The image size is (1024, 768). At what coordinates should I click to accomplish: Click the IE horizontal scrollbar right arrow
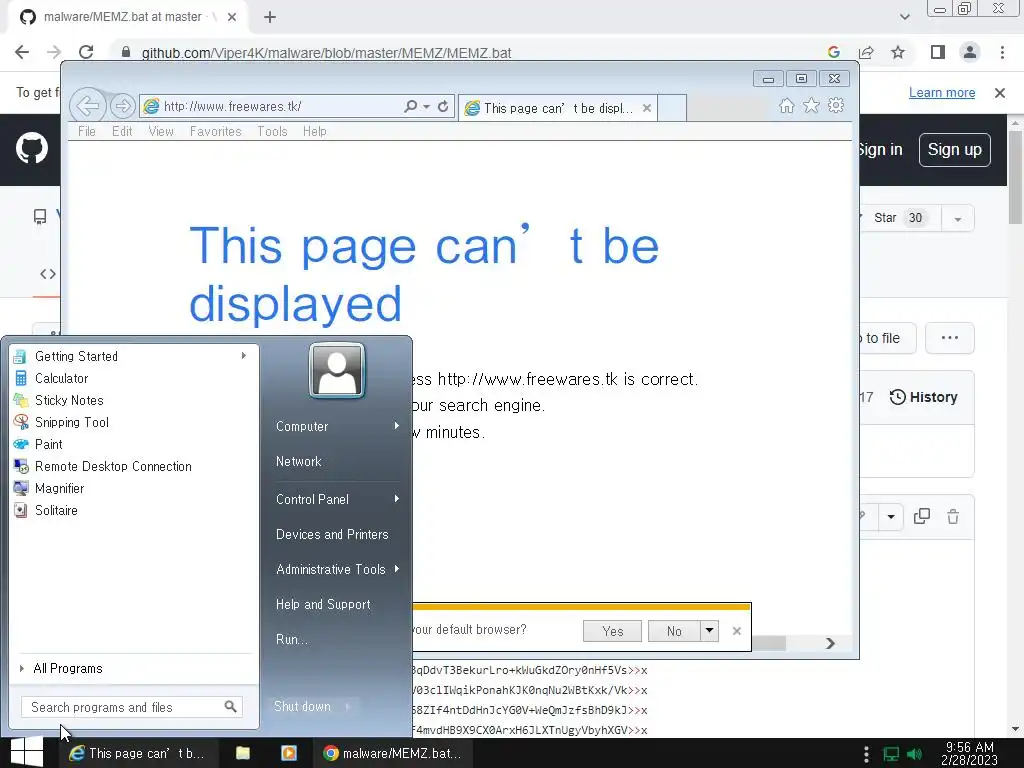point(830,643)
